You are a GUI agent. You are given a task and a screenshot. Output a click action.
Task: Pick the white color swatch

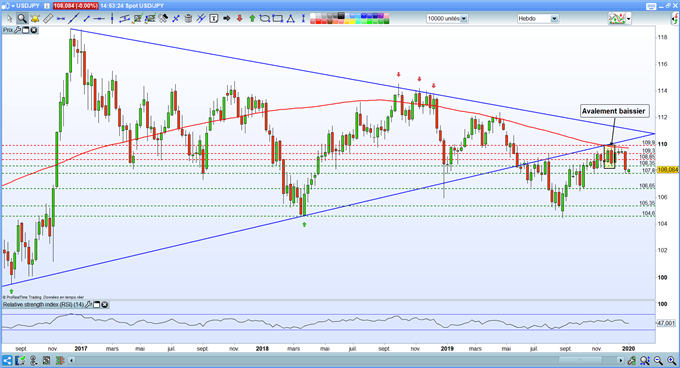click(x=313, y=16)
